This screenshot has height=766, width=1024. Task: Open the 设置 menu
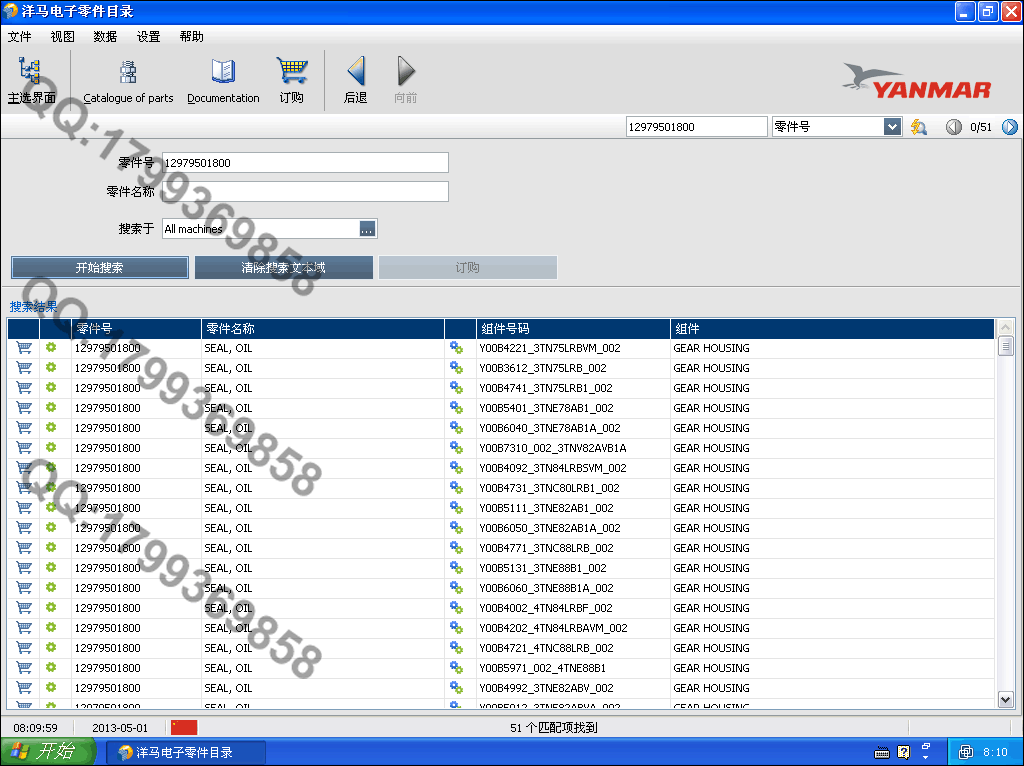[x=148, y=37]
